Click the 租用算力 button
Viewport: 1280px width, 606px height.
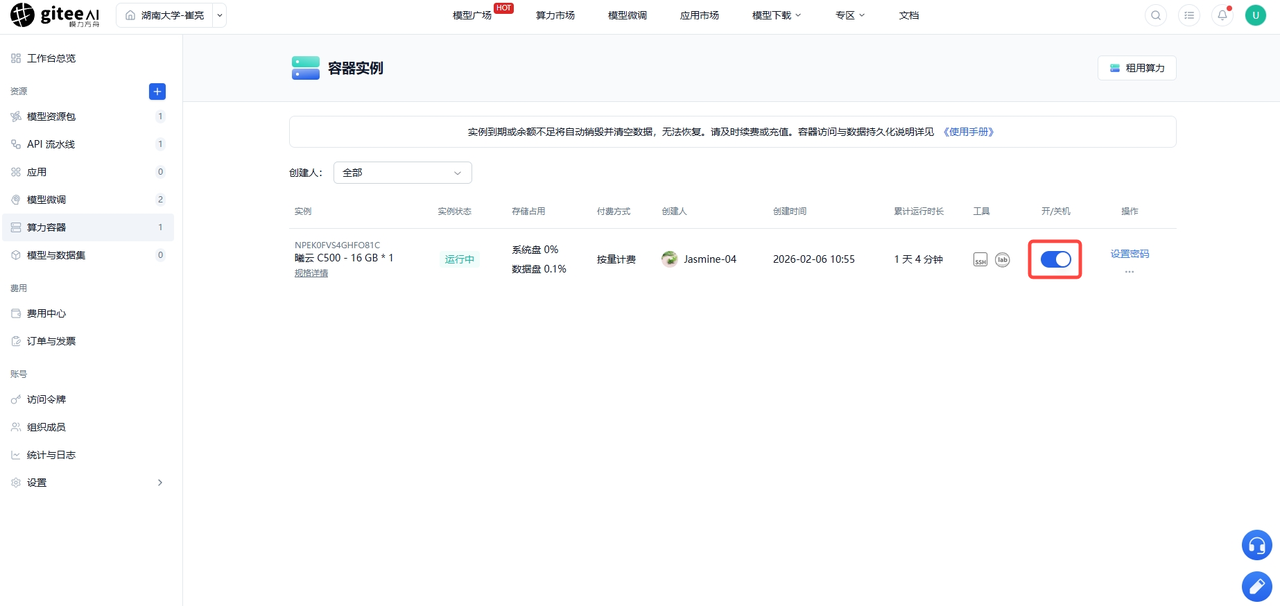(x=1137, y=68)
